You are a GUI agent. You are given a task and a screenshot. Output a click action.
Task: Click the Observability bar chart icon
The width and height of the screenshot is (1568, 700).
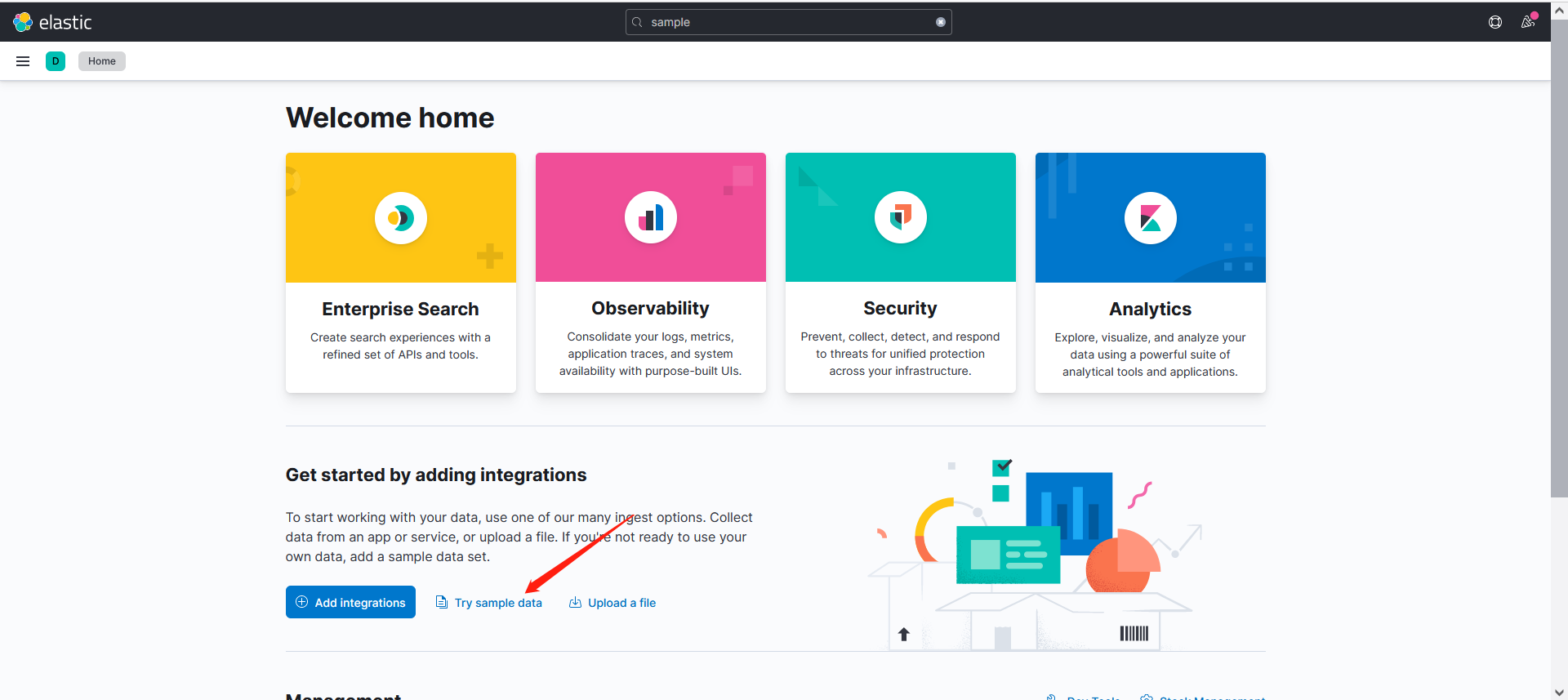[651, 217]
